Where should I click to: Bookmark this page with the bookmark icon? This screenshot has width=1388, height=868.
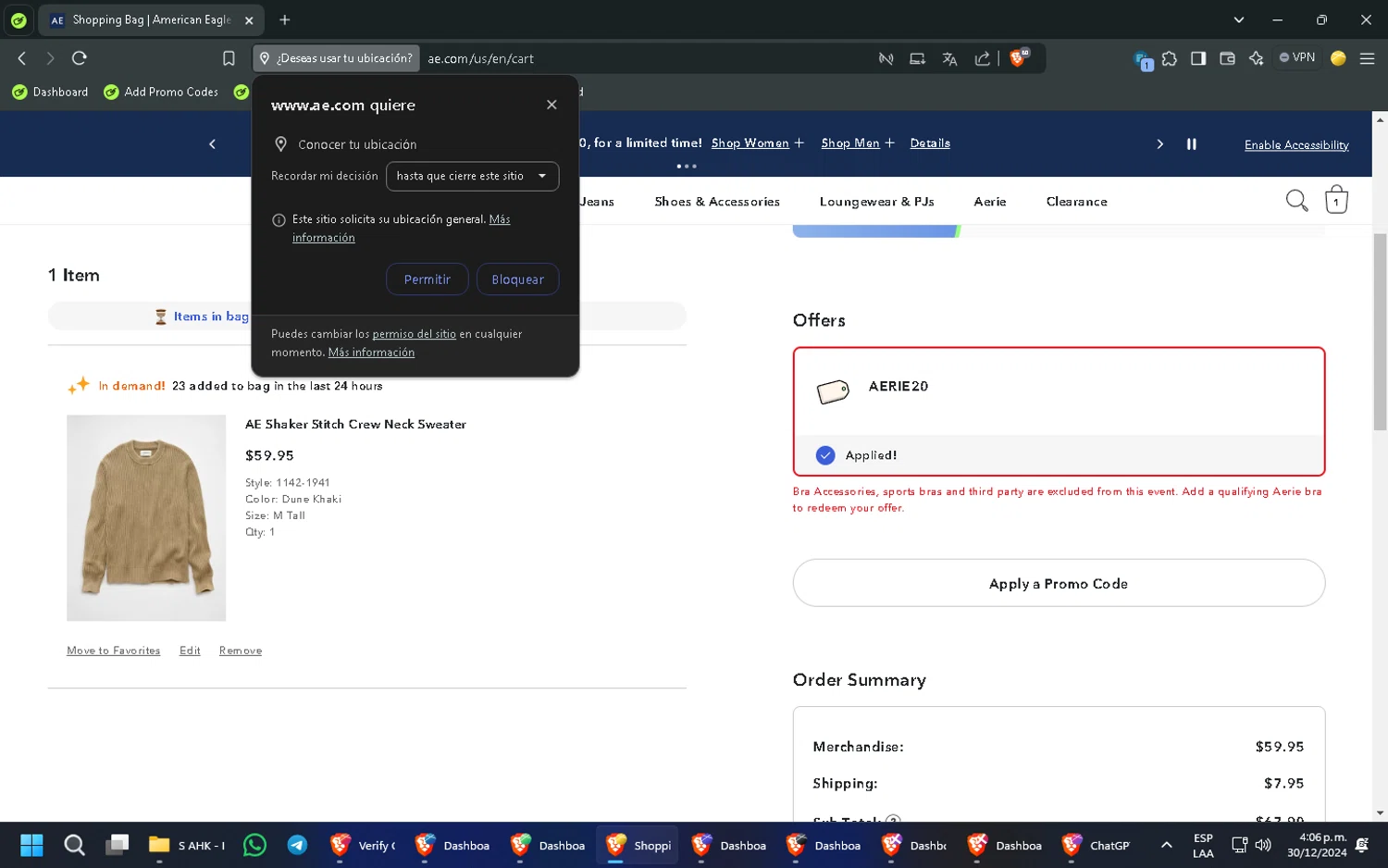pyautogui.click(x=229, y=58)
